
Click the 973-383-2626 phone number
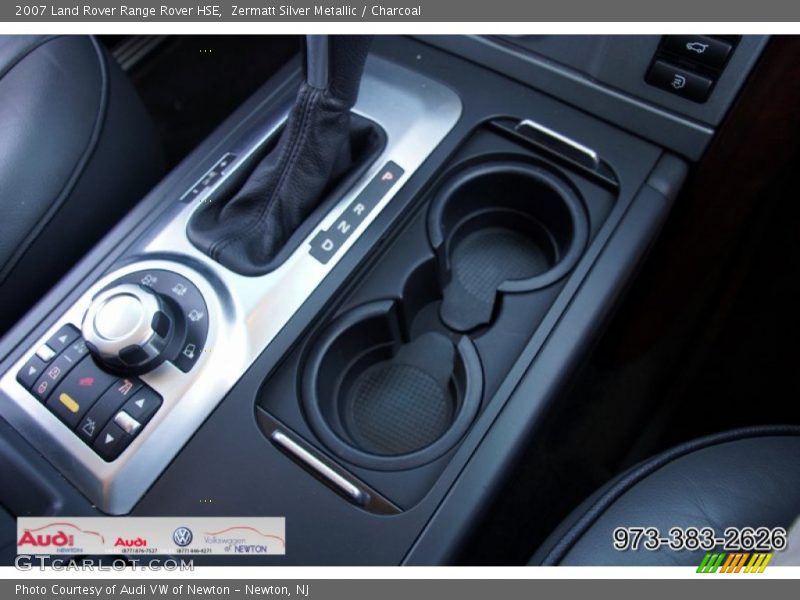(699, 539)
